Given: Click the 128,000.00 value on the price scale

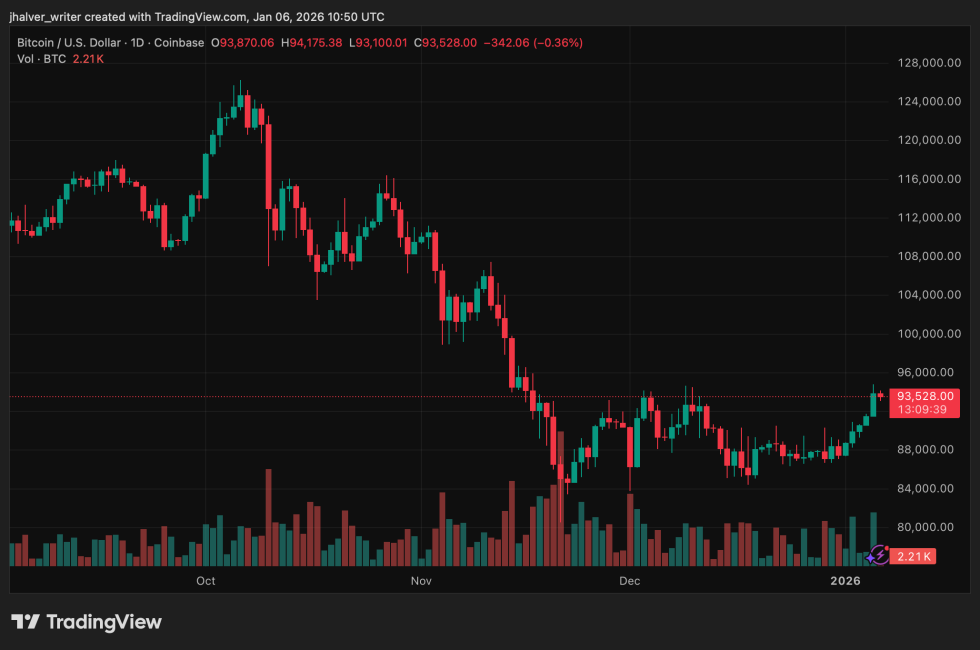Looking at the screenshot, I should point(932,62).
